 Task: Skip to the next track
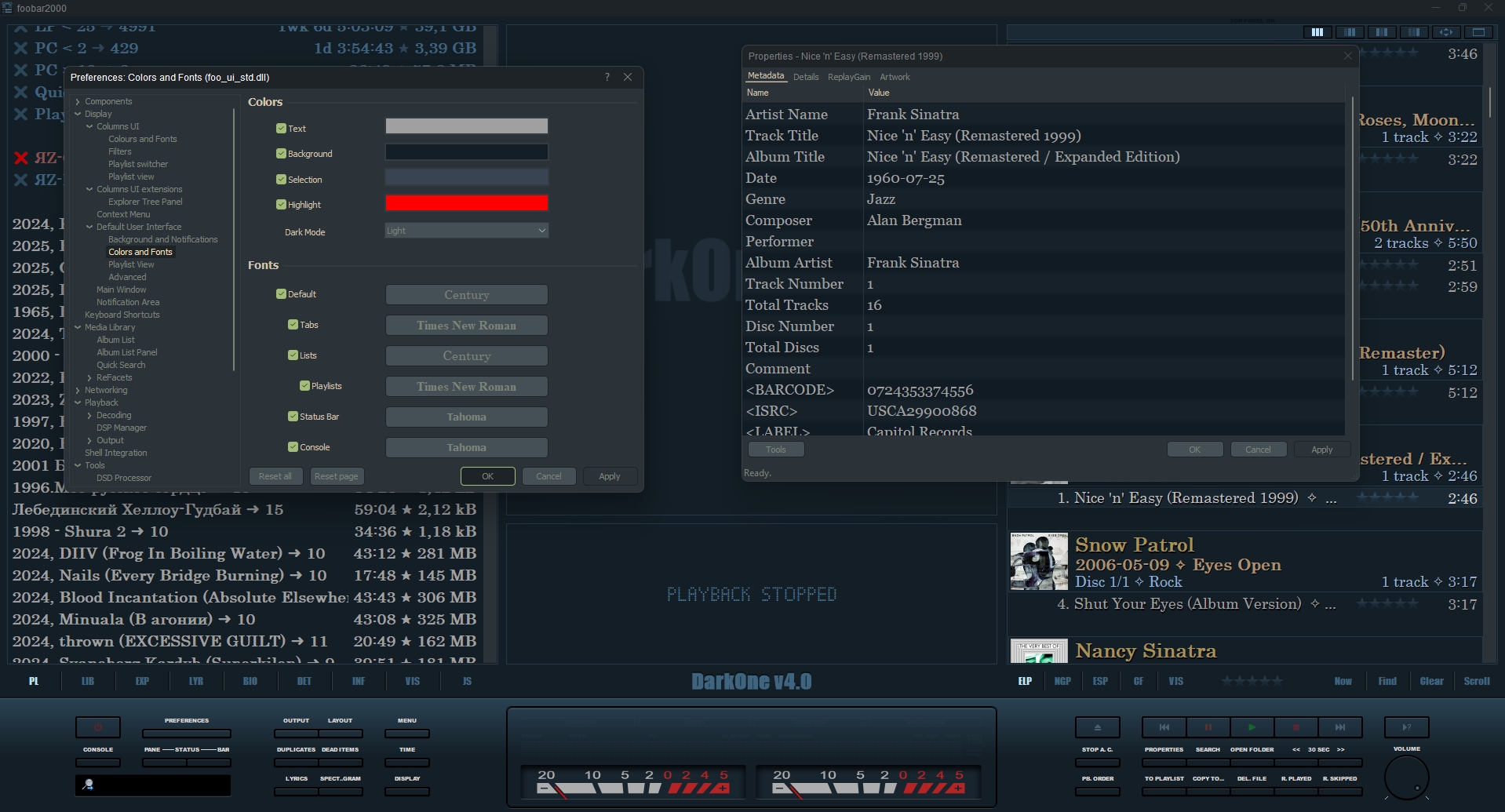click(x=1340, y=727)
